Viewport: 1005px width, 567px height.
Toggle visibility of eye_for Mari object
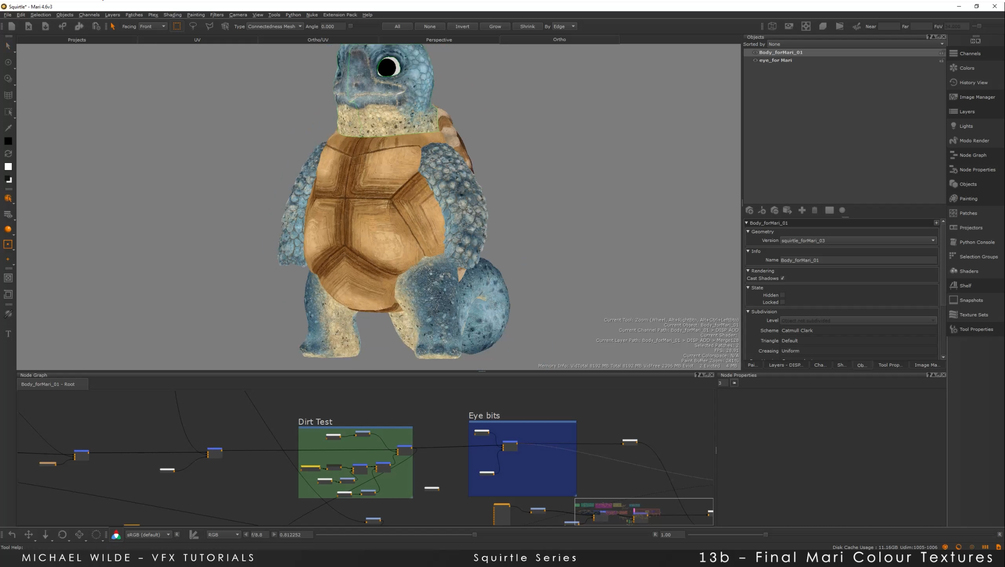tap(755, 60)
